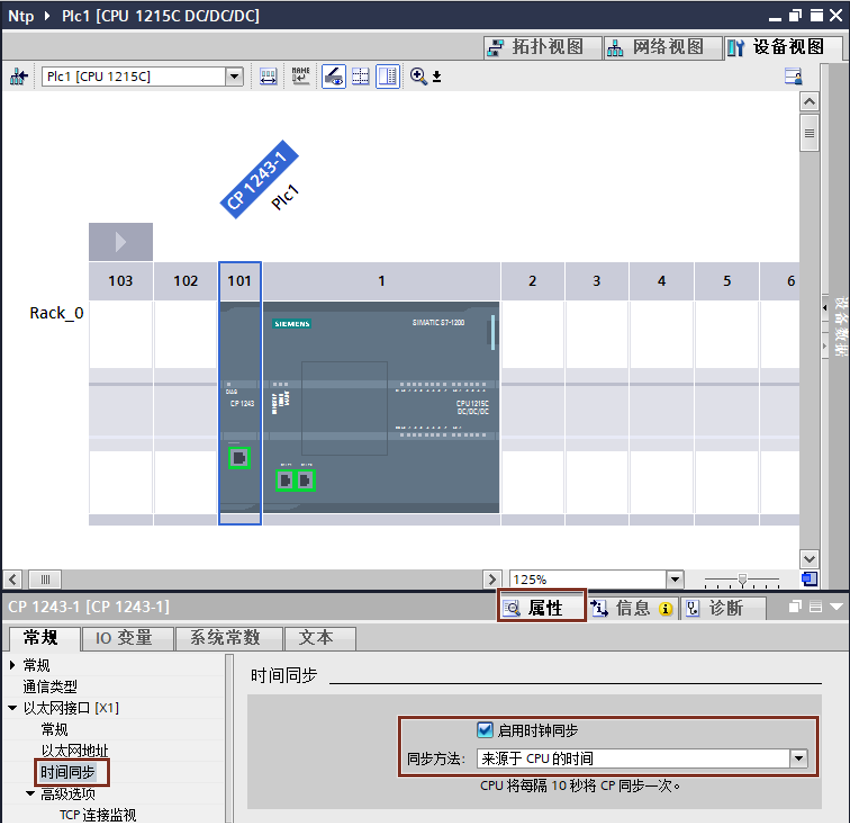The height and width of the screenshot is (823, 851).
Task: Select slot 103 header
Action: pyautogui.click(x=120, y=281)
